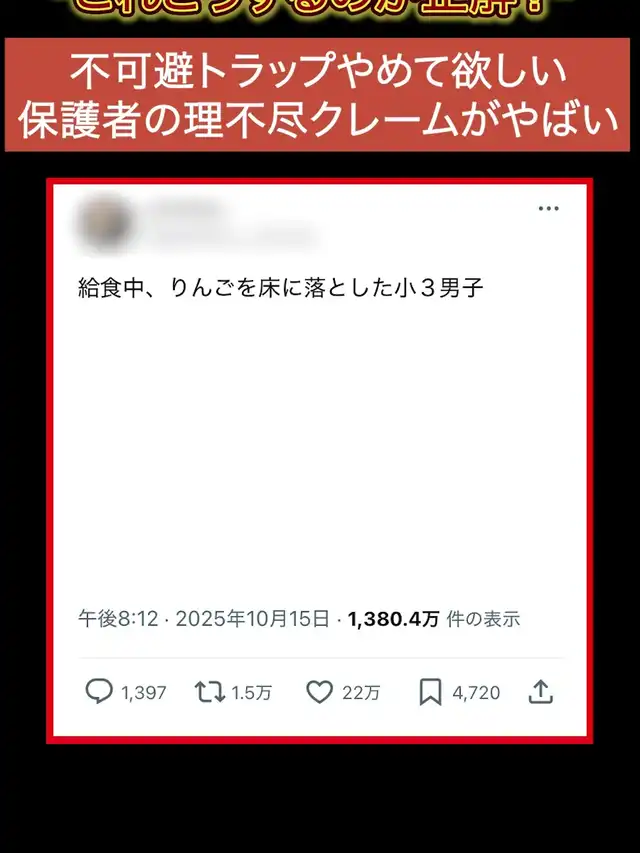Tap the yellow title text at top

pyautogui.click(x=308, y=9)
